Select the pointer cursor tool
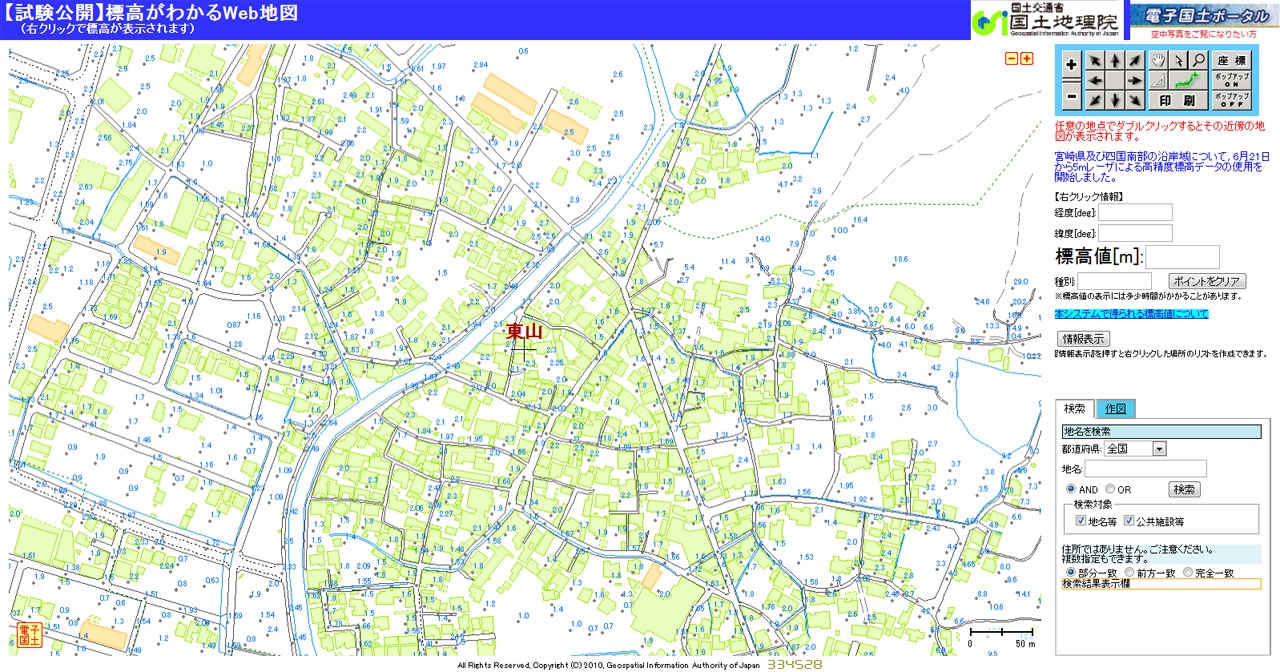The width and height of the screenshot is (1280, 672). (1177, 61)
